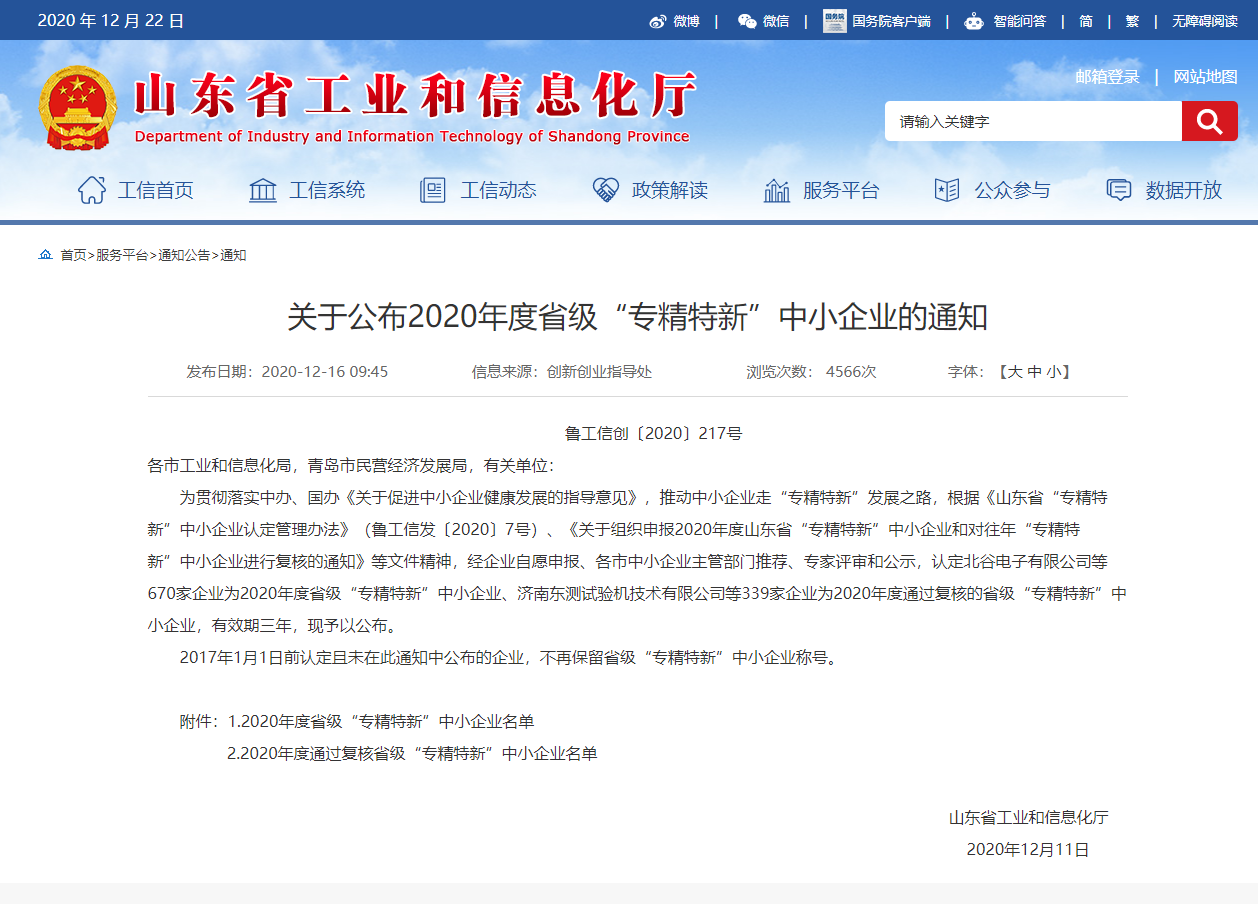Click the 邮箱登录 link
1258x904 pixels.
click(x=1107, y=77)
